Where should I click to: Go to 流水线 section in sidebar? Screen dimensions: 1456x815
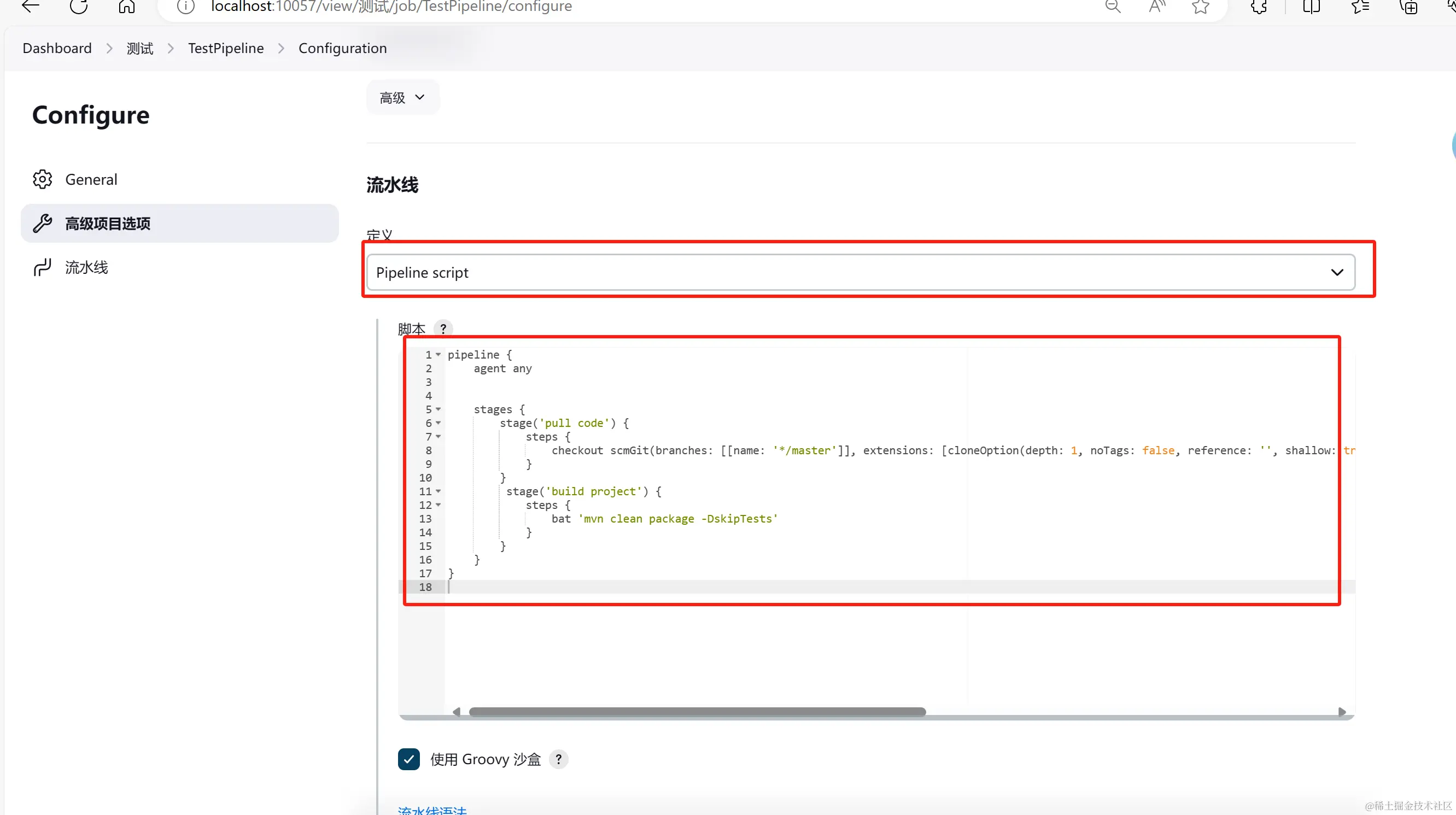pyautogui.click(x=86, y=267)
